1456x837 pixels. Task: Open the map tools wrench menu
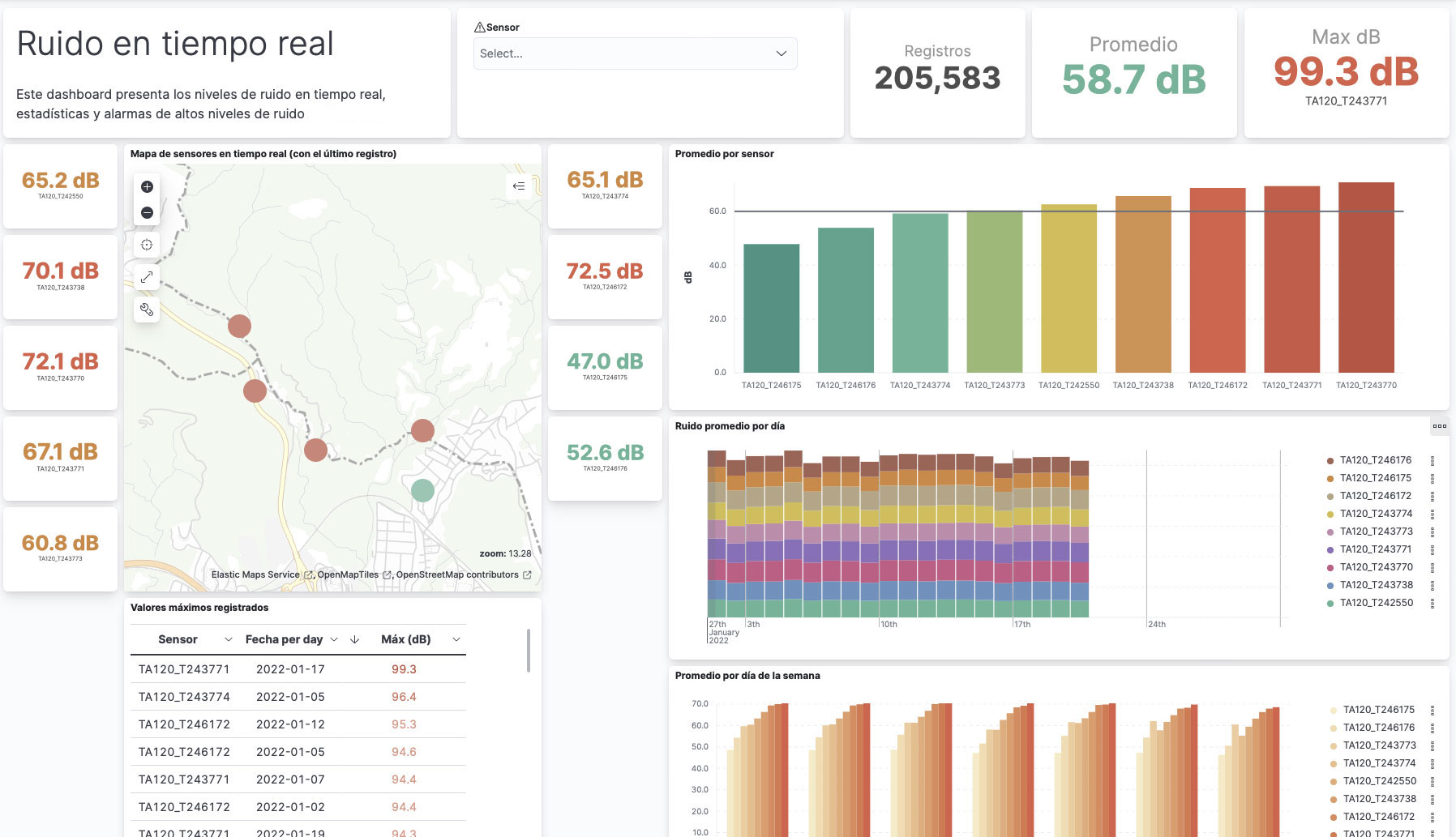[147, 310]
